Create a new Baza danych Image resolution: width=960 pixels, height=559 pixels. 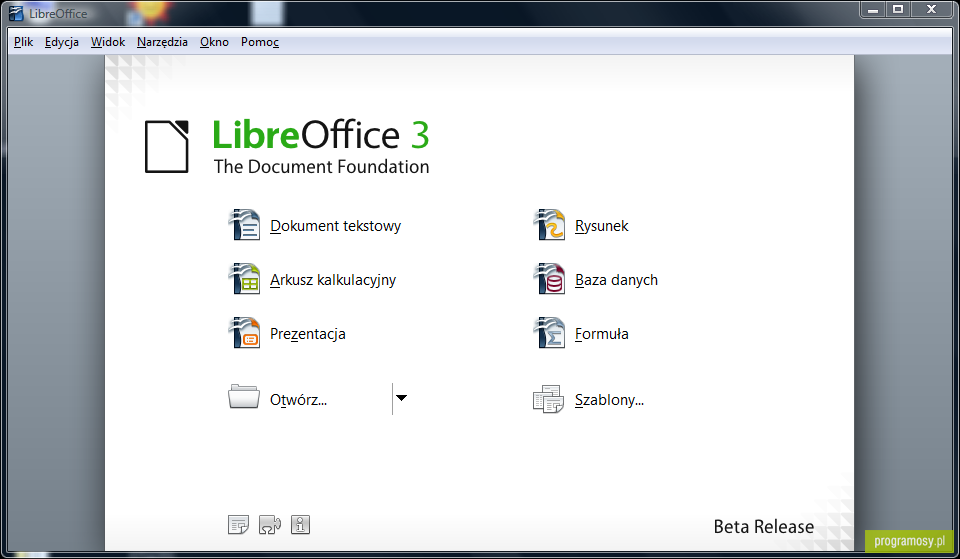point(617,280)
